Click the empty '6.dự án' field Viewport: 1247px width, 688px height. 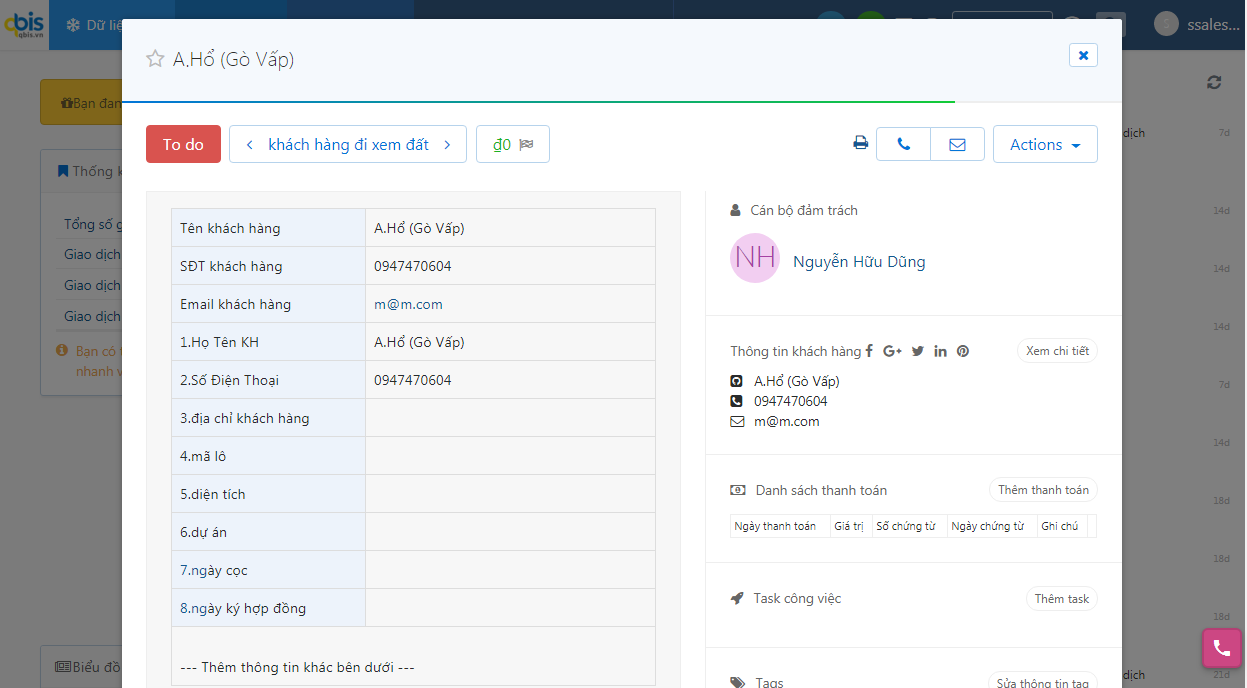(x=510, y=532)
